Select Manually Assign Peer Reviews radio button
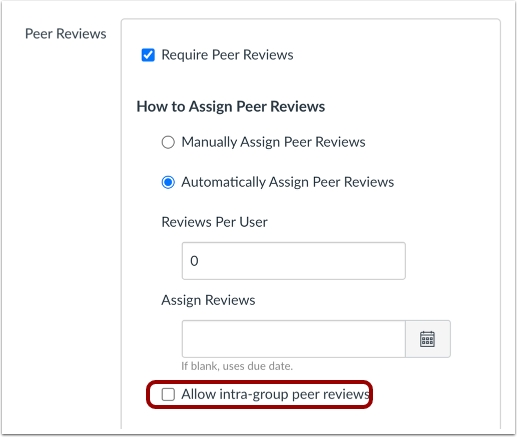Image resolution: width=517 pixels, height=437 pixels. point(168,142)
